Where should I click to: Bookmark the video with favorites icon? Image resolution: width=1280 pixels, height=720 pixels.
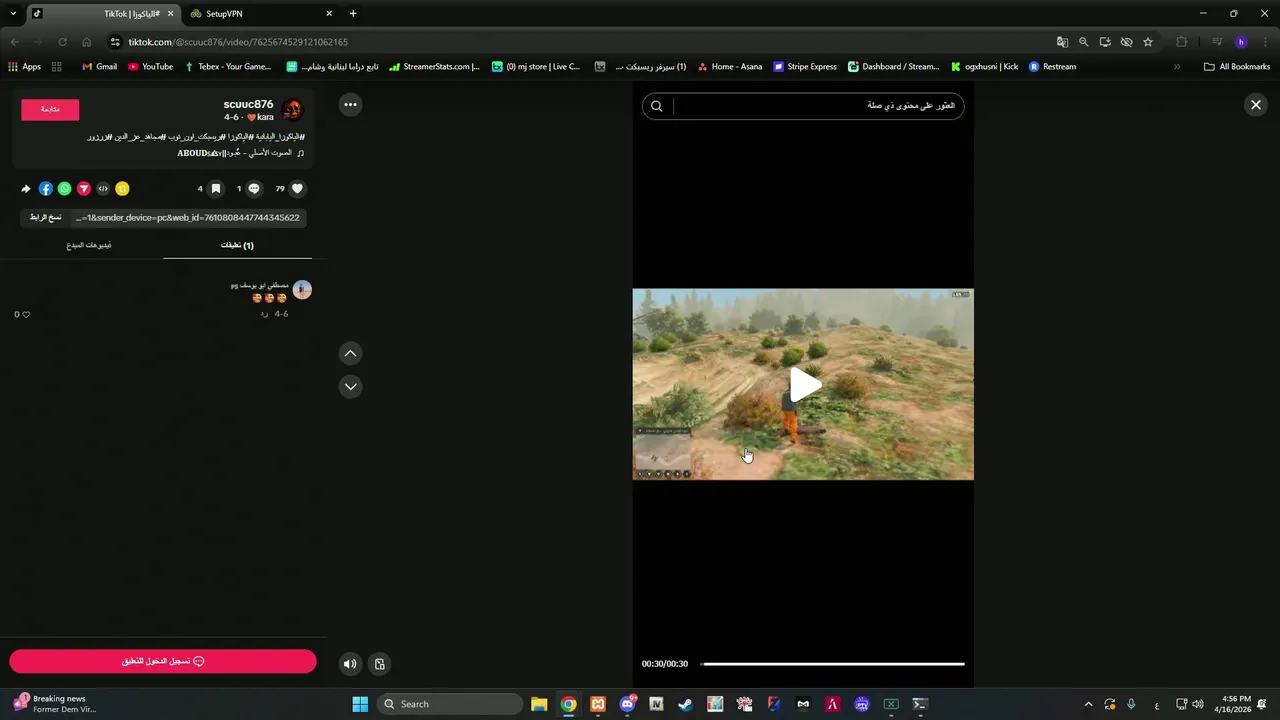[x=215, y=188]
